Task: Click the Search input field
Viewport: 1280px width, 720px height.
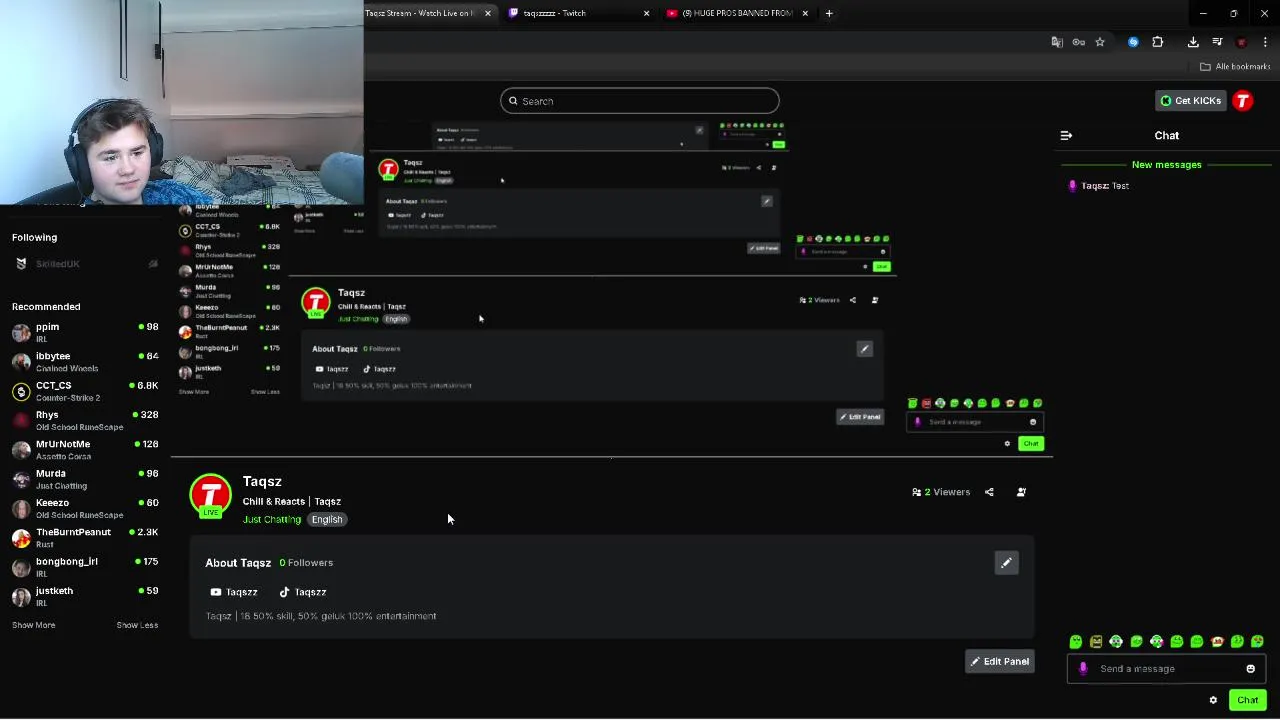Action: (x=640, y=101)
